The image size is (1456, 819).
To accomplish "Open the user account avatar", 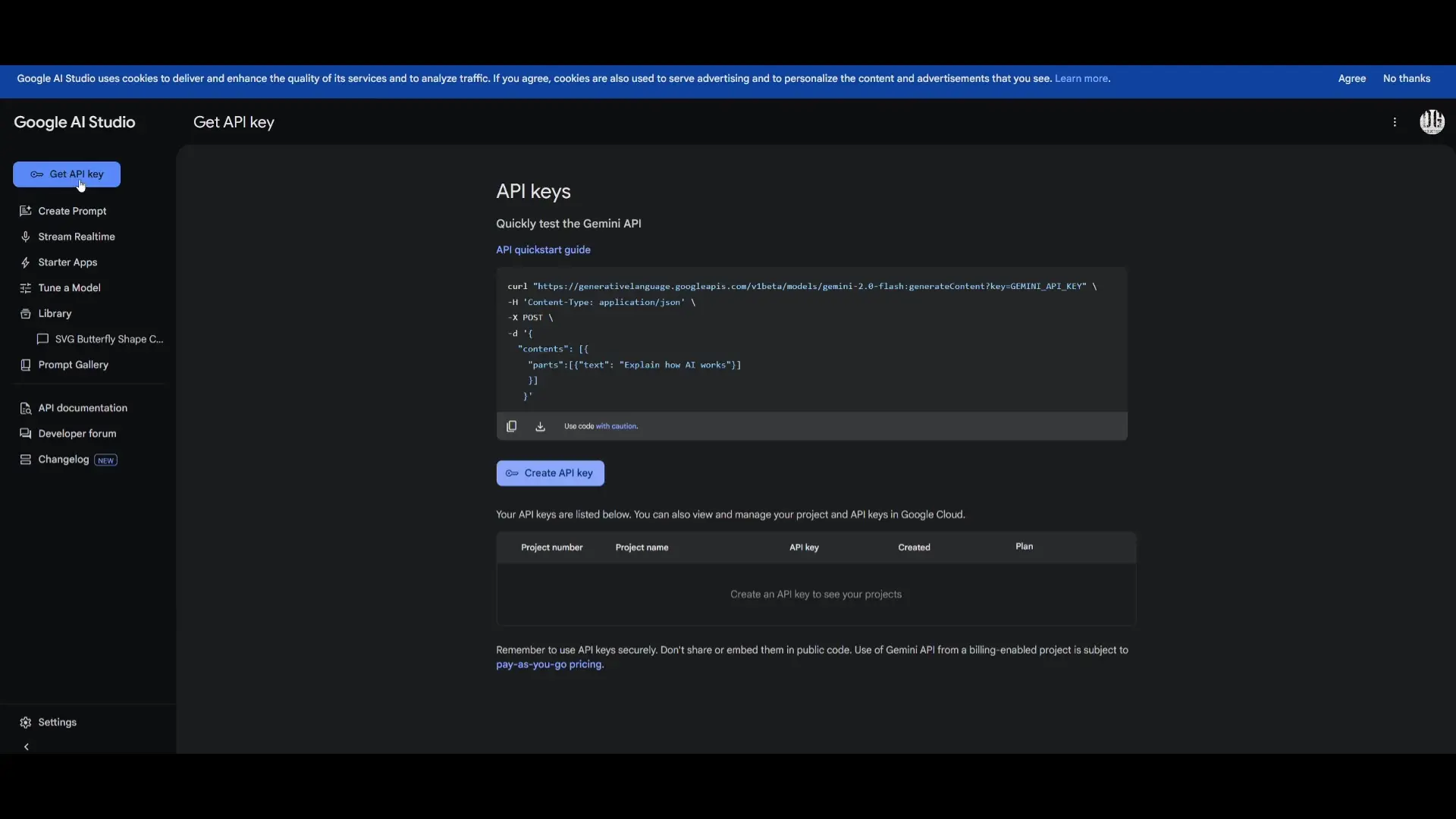I will tap(1432, 122).
